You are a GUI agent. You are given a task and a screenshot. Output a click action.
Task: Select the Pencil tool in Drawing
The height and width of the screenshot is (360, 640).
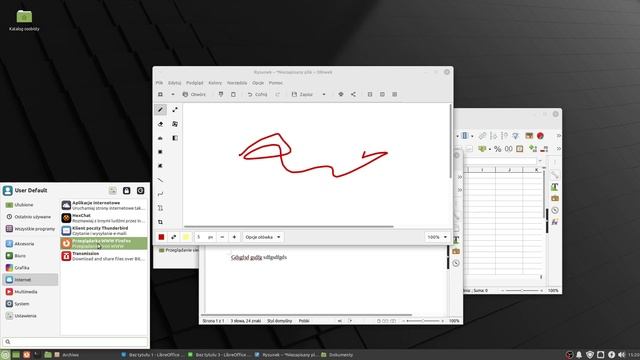tap(160, 109)
